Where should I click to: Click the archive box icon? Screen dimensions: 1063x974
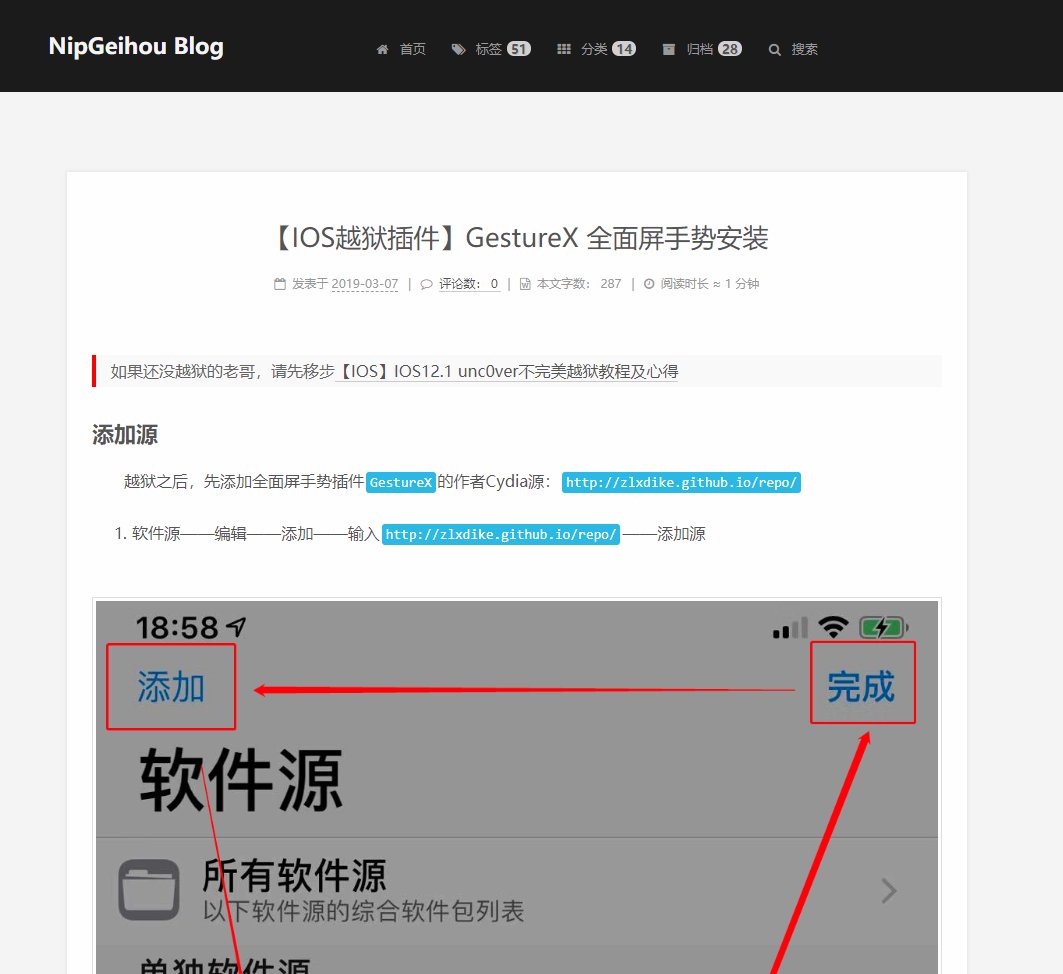(x=668, y=49)
